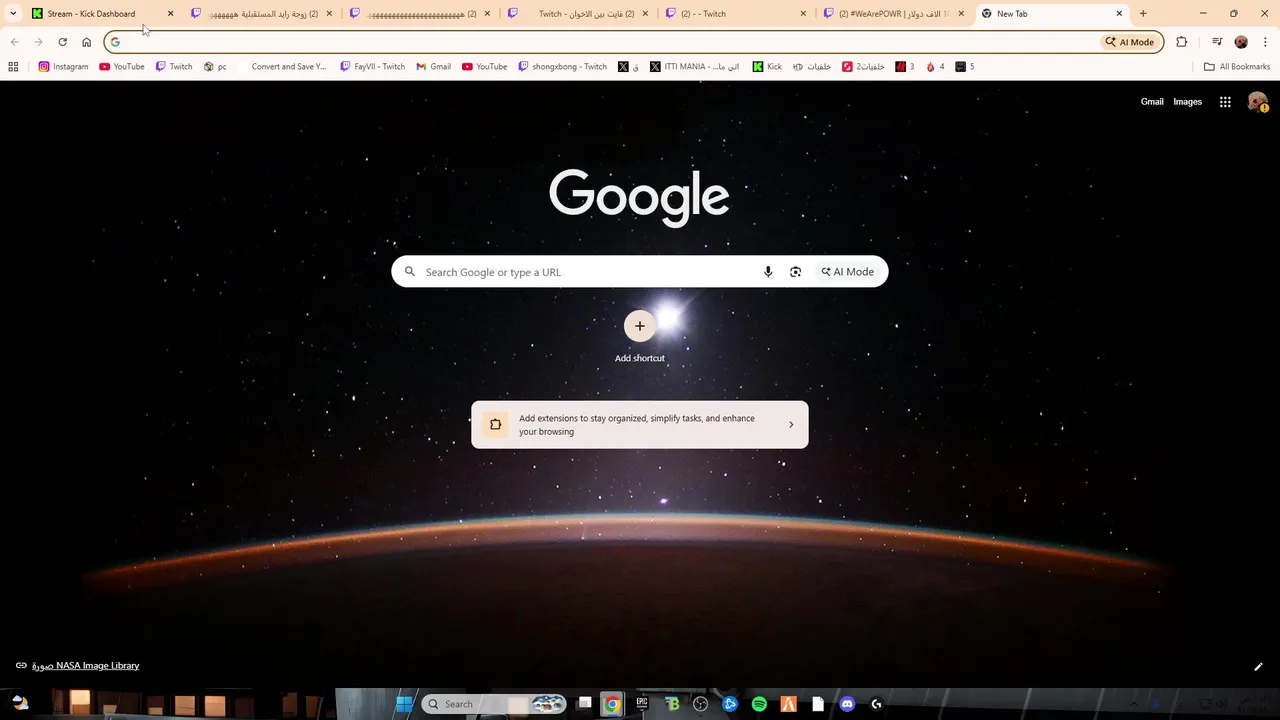Reload the current page
The height and width of the screenshot is (720, 1280).
click(62, 42)
